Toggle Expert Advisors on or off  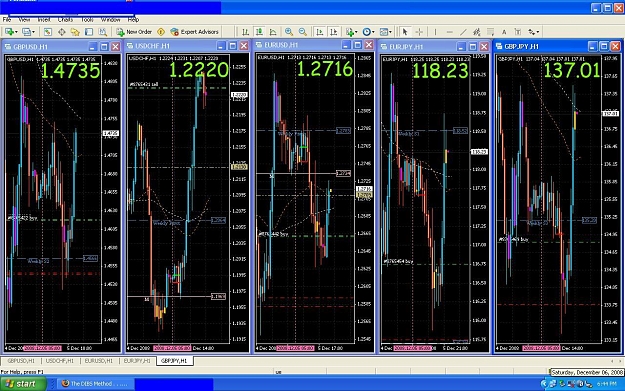(195, 32)
